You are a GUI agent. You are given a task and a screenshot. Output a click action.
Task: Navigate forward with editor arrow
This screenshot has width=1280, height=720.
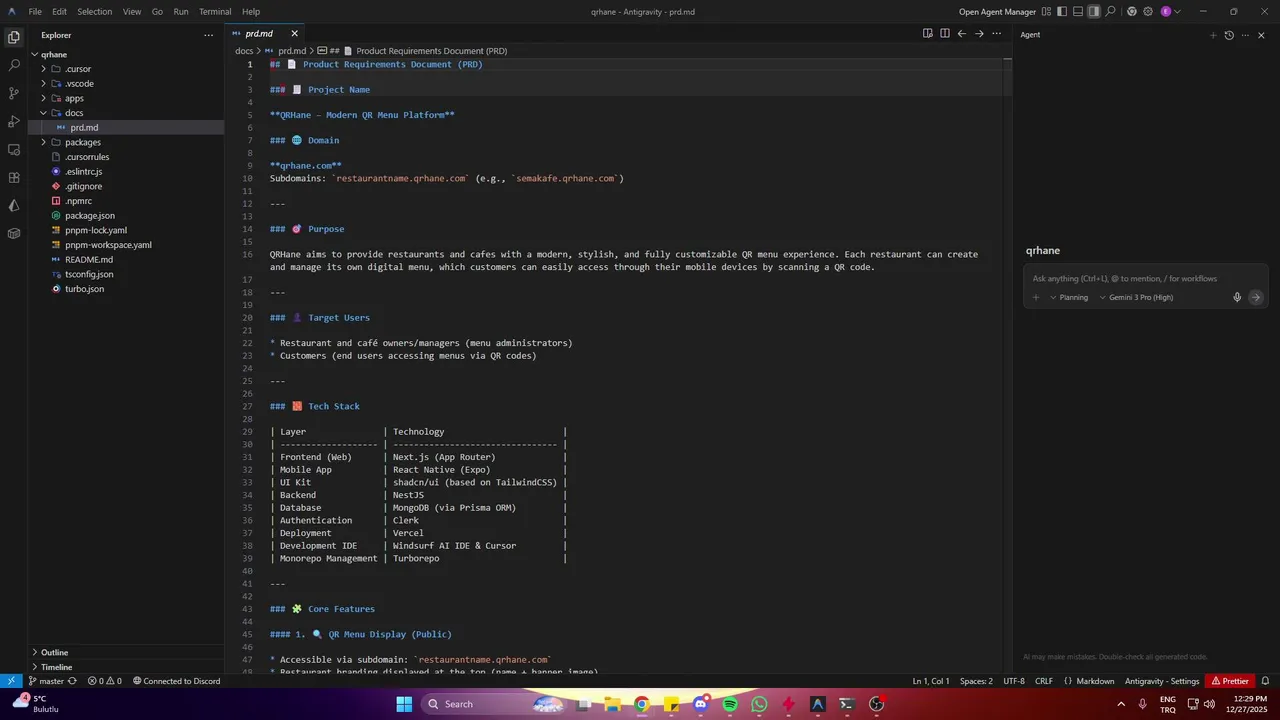(x=979, y=33)
